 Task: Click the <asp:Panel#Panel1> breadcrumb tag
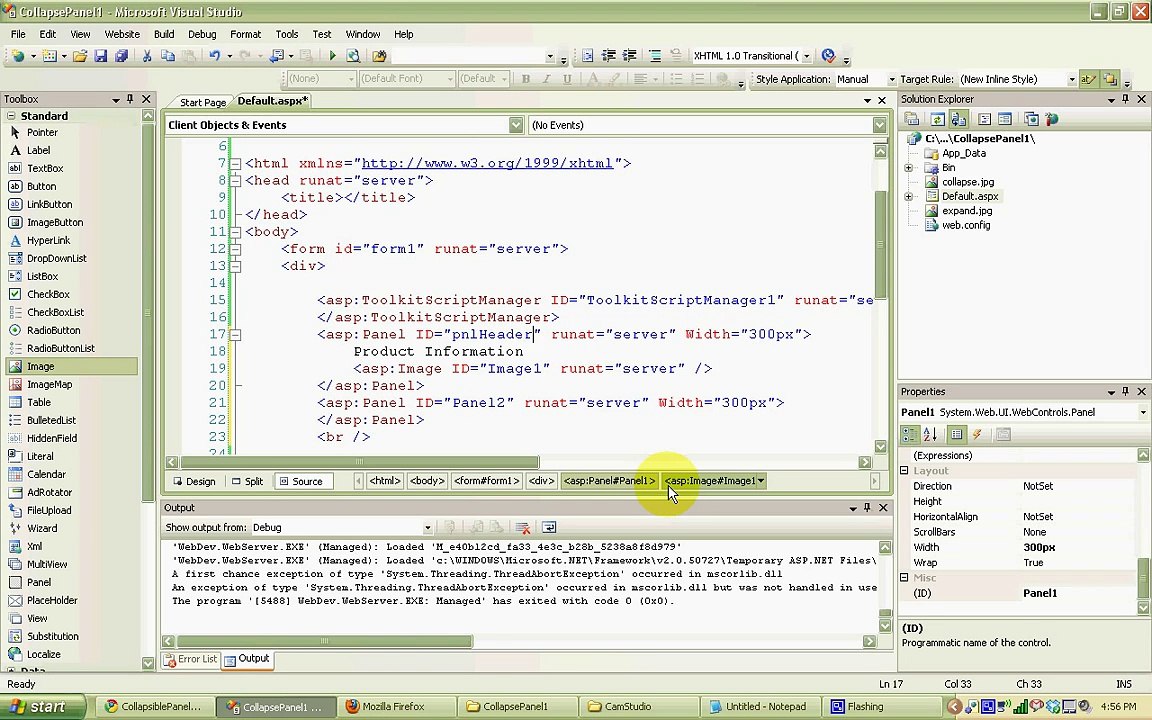609,481
